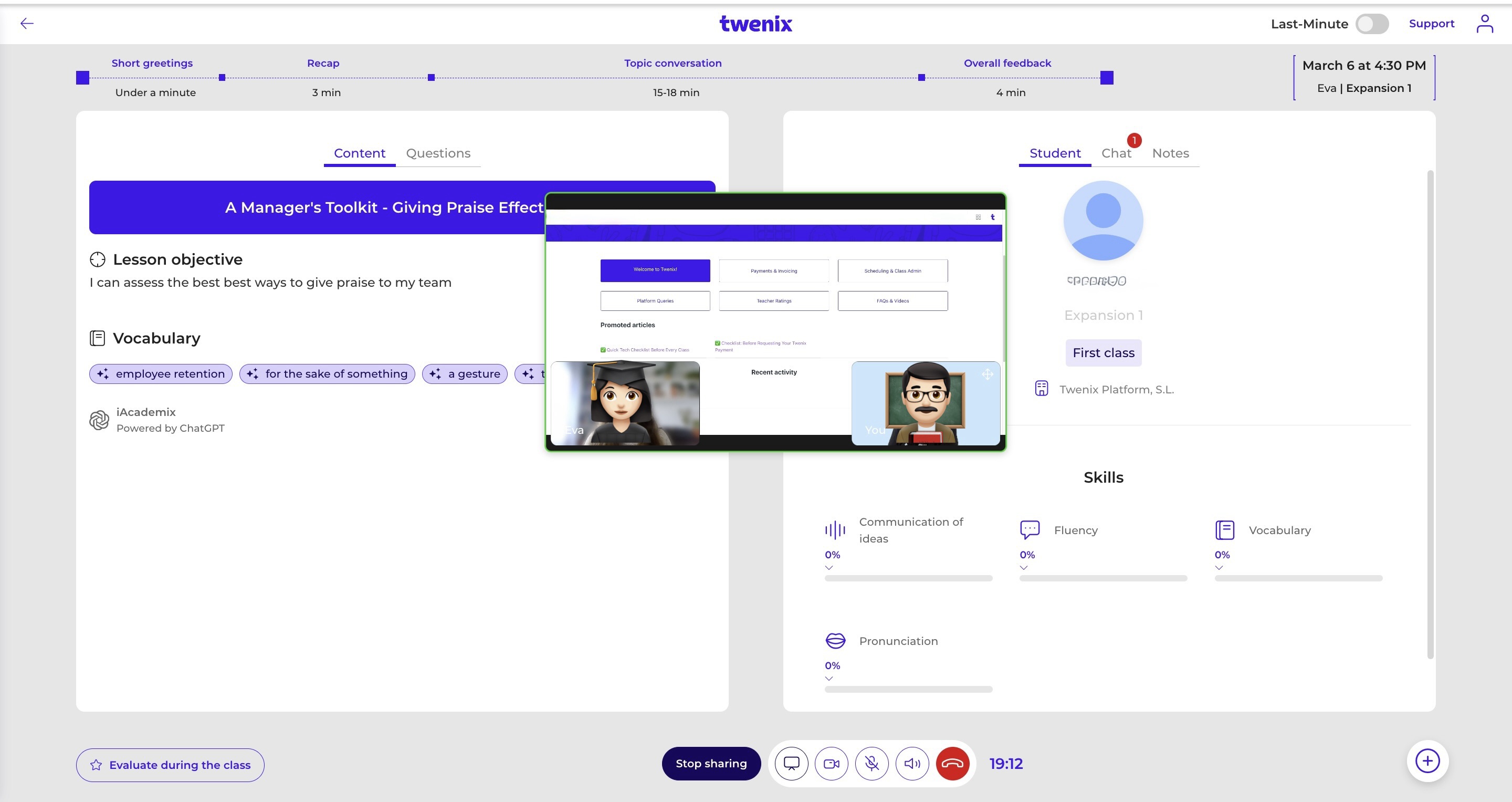Switch to the Content tab
This screenshot has height=802, width=1512.
(x=359, y=153)
